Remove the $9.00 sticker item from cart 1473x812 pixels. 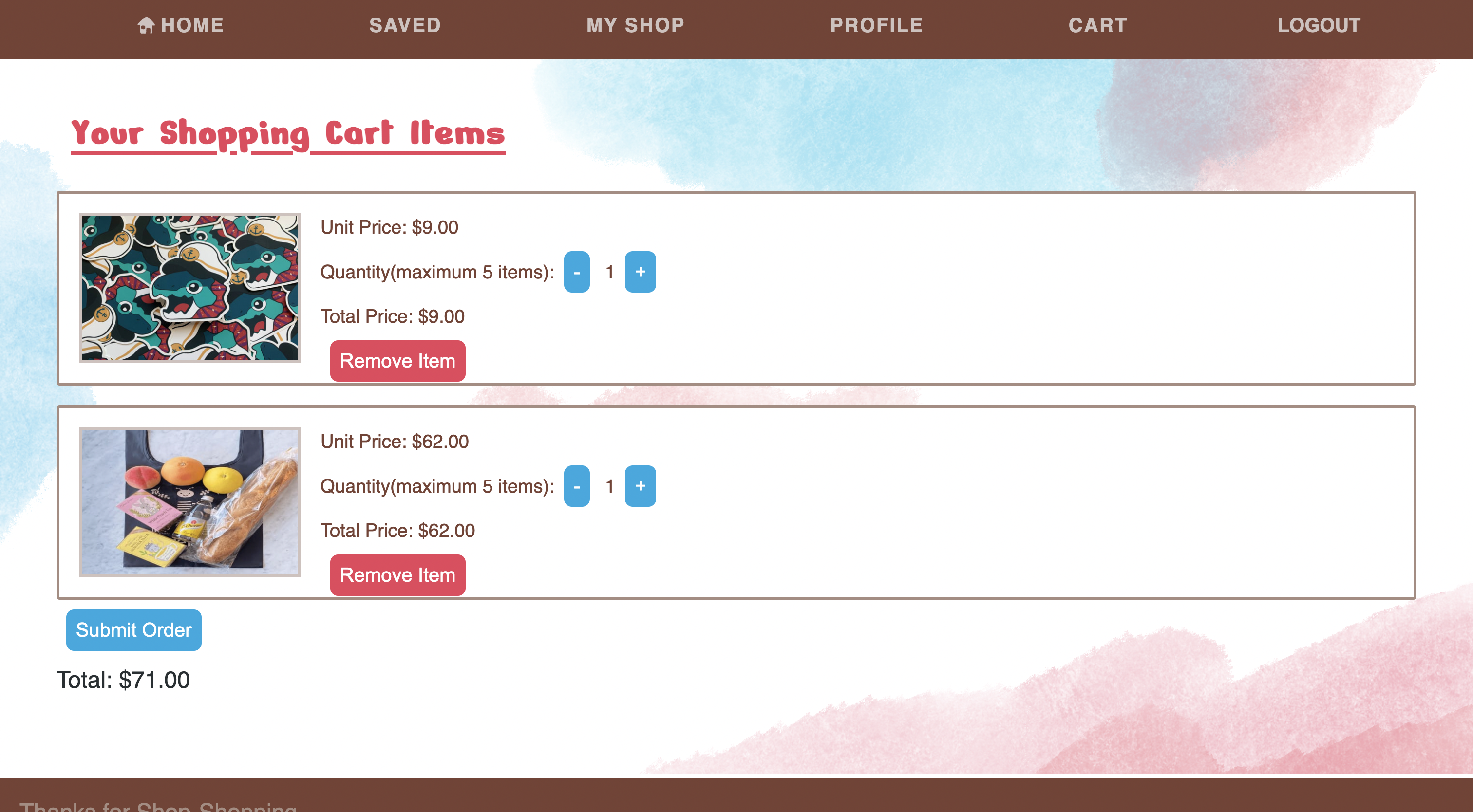point(397,361)
